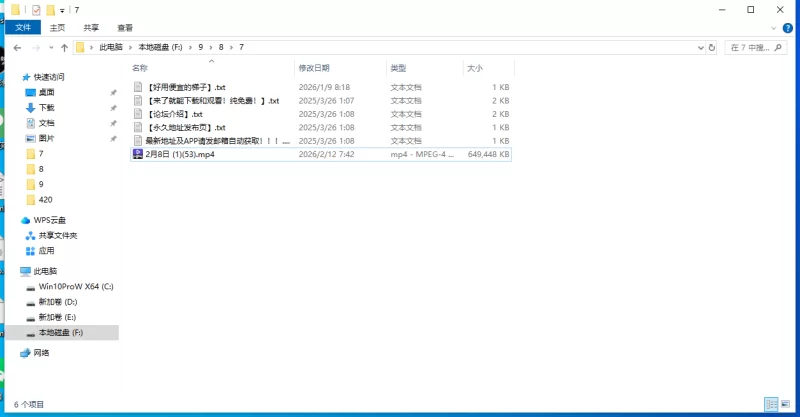
Task: Refresh the current folder view
Action: (712, 47)
